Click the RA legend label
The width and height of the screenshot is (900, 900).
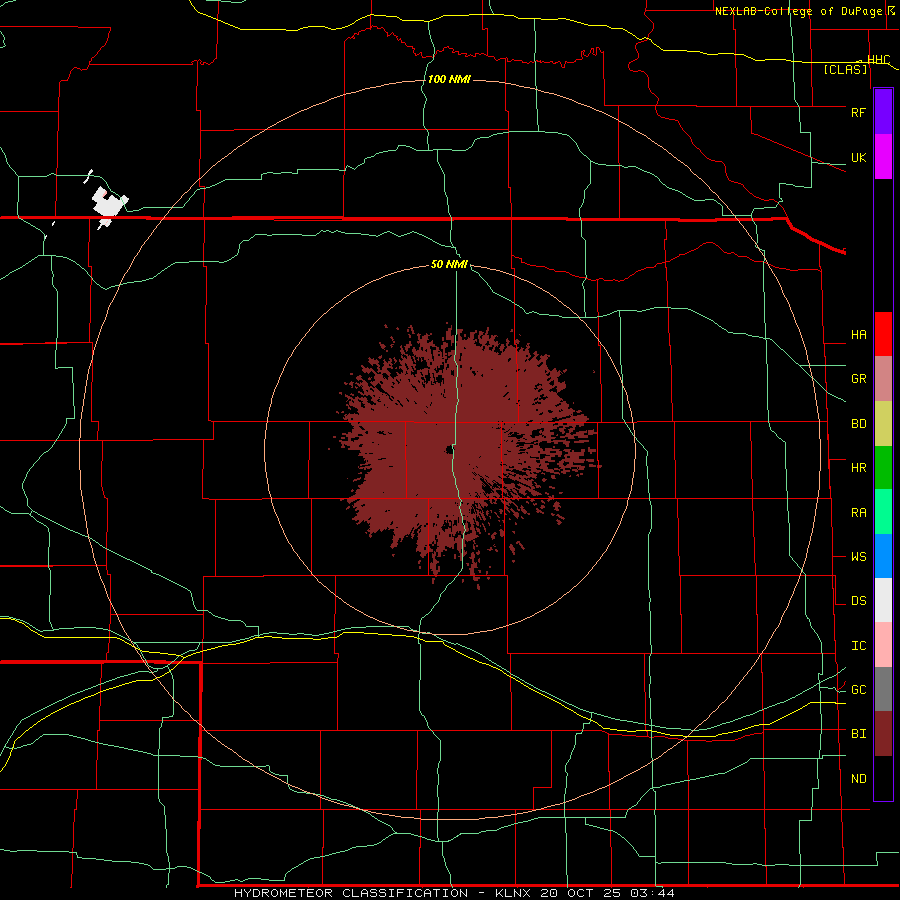(858, 513)
